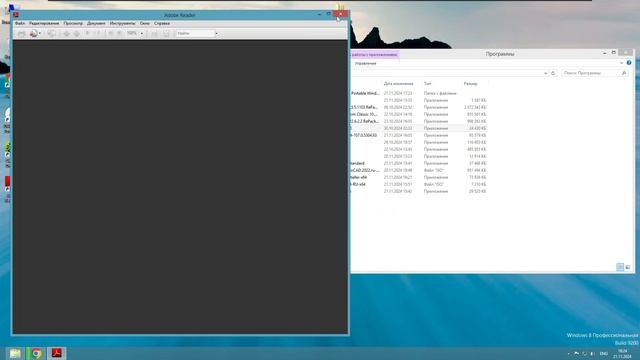The image size is (640, 360).
Task: Open the address bar history dropdown in Программы
Action: click(x=546, y=73)
